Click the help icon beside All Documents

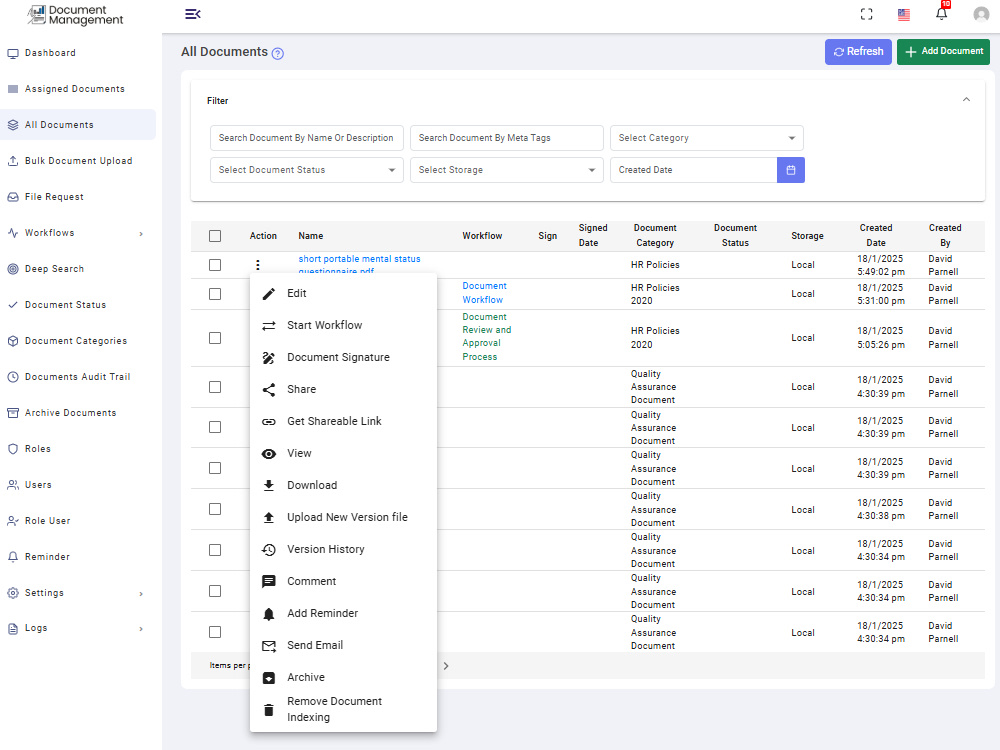point(277,54)
